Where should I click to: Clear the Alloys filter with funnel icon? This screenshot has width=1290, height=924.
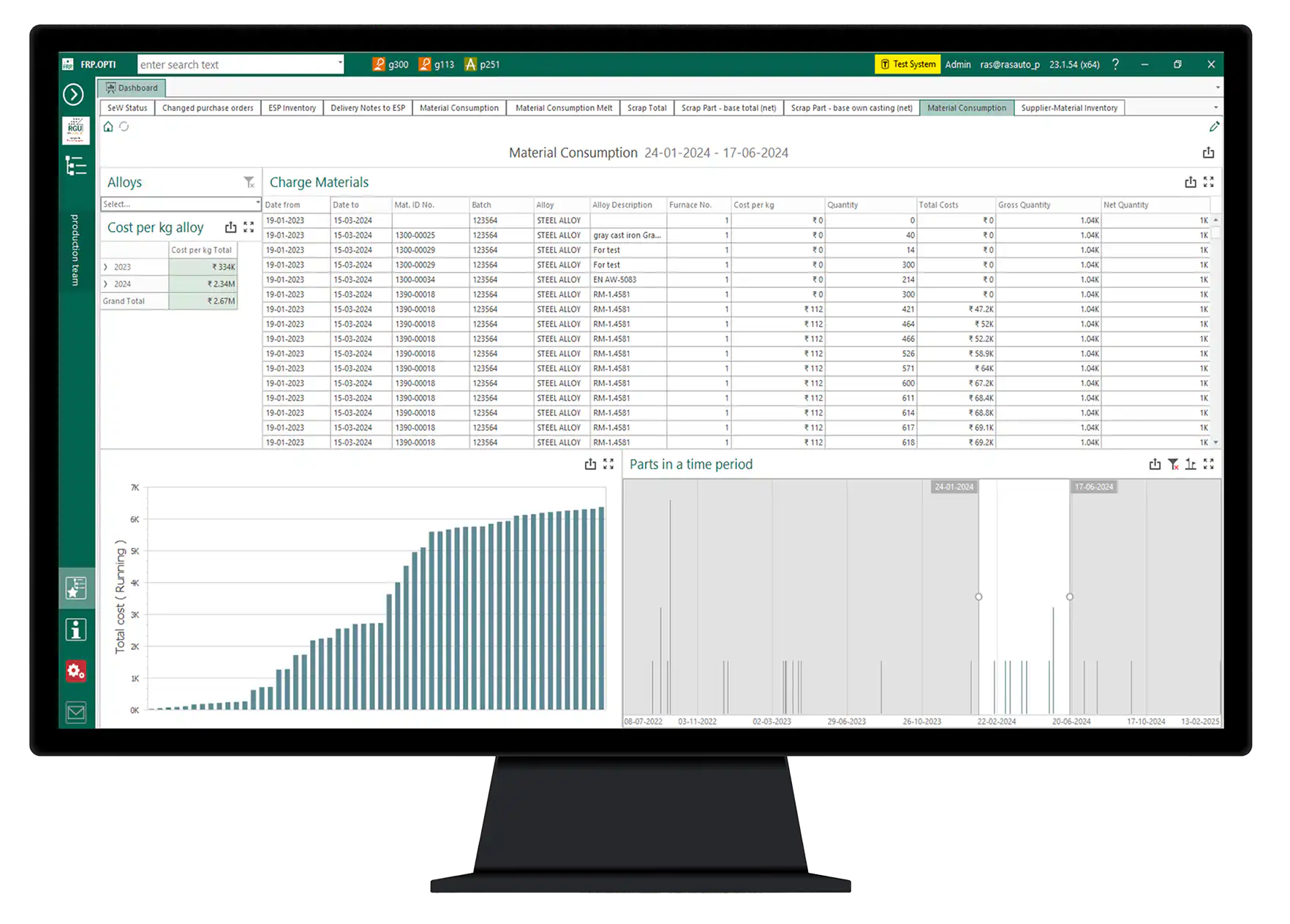click(x=249, y=182)
